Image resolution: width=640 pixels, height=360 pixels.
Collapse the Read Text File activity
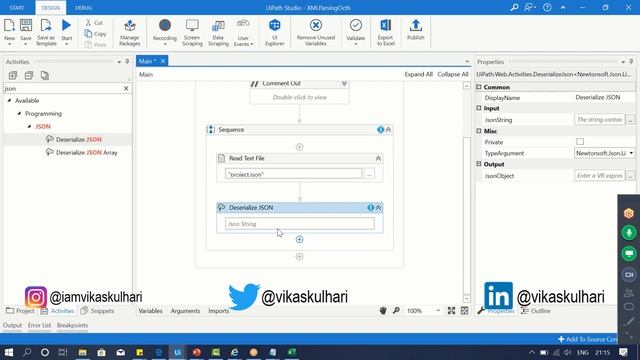[378, 158]
